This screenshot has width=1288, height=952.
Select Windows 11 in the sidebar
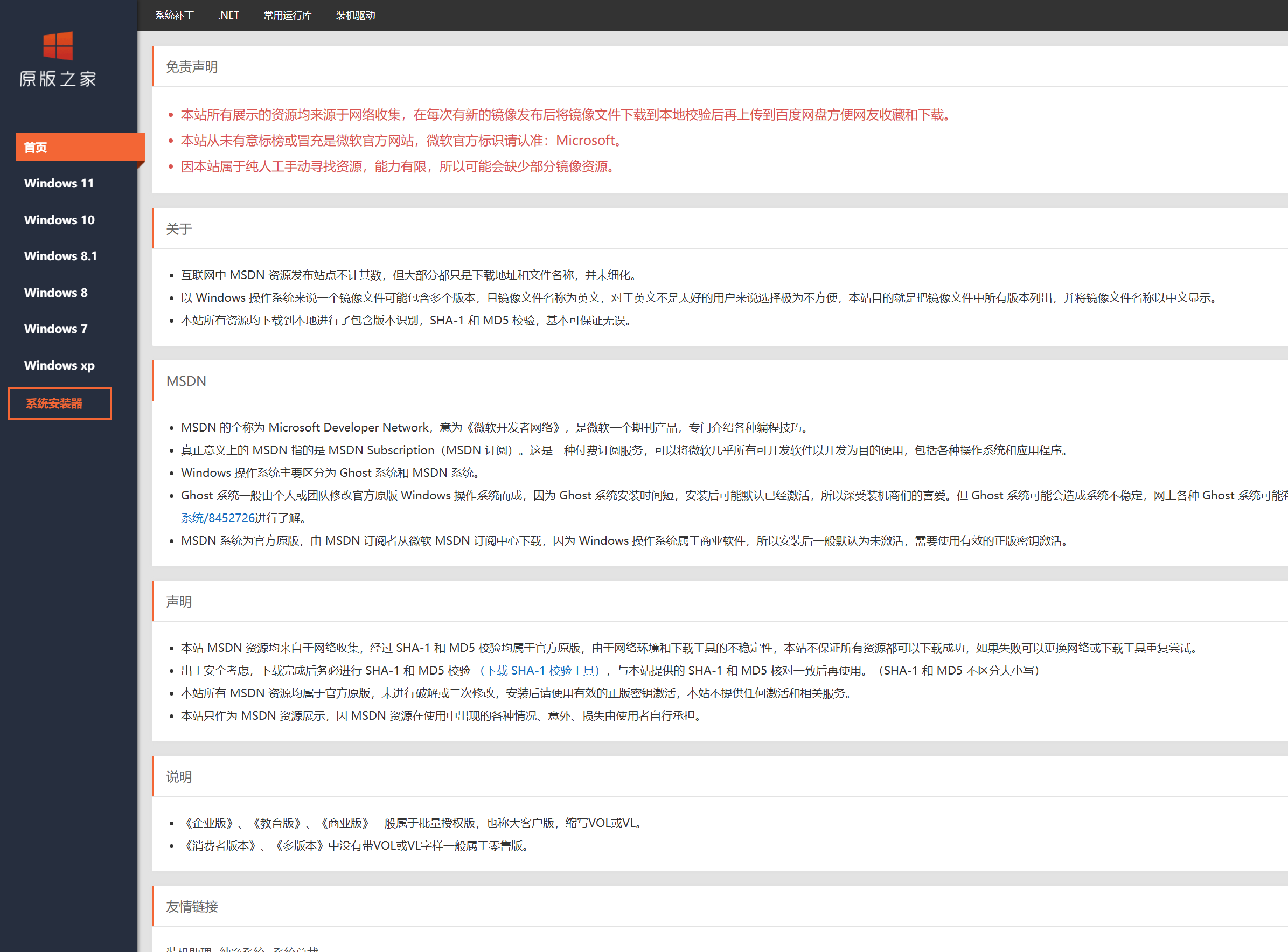(59, 183)
